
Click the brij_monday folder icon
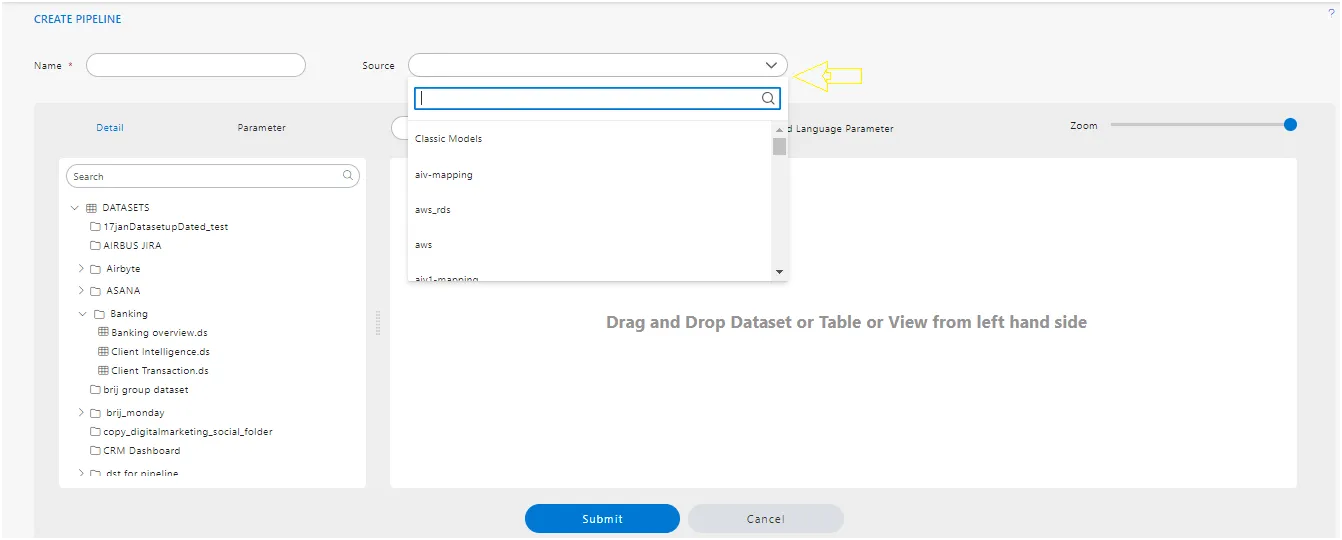(x=95, y=413)
